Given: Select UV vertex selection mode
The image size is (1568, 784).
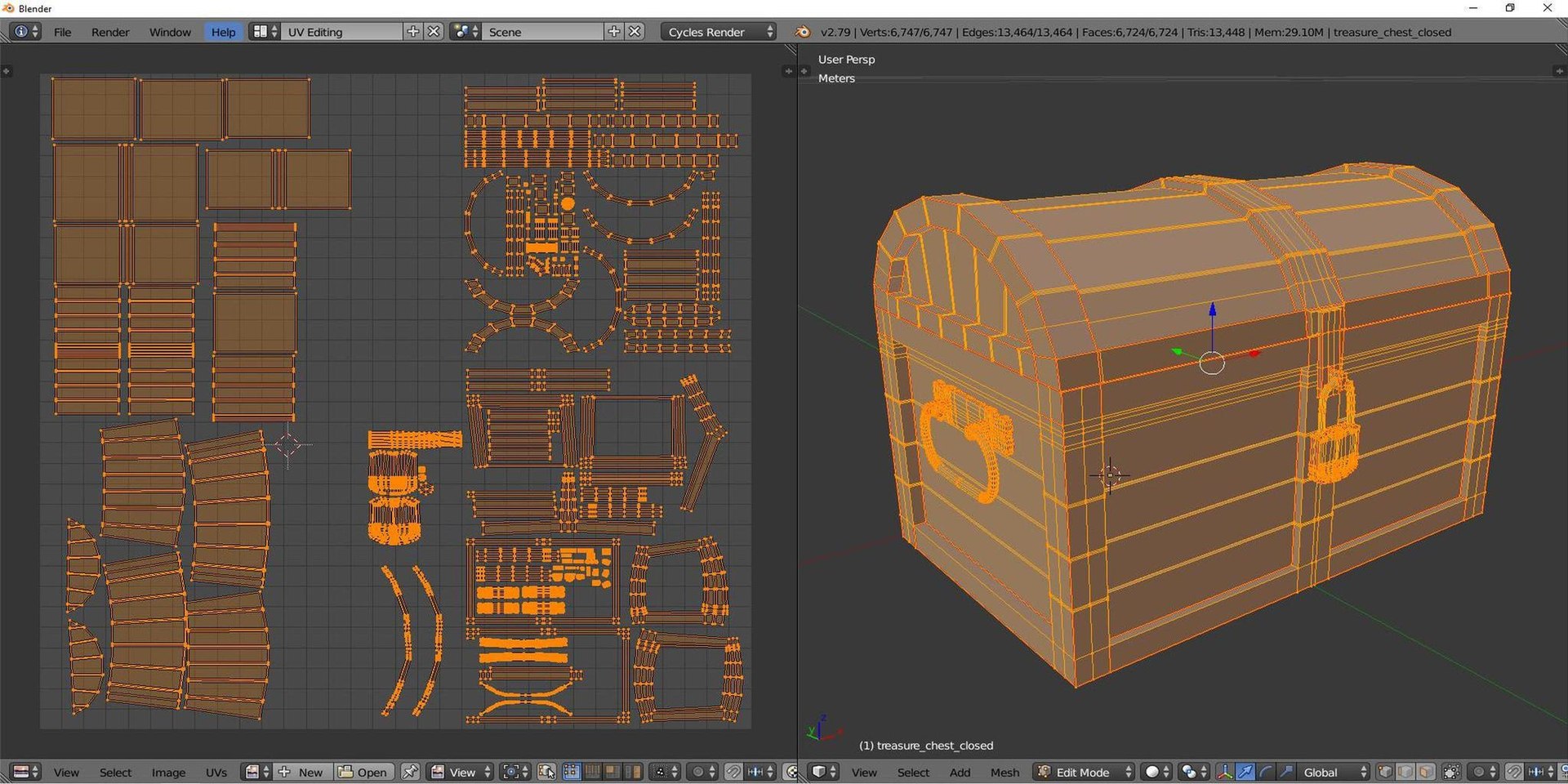Looking at the screenshot, I should [x=572, y=772].
